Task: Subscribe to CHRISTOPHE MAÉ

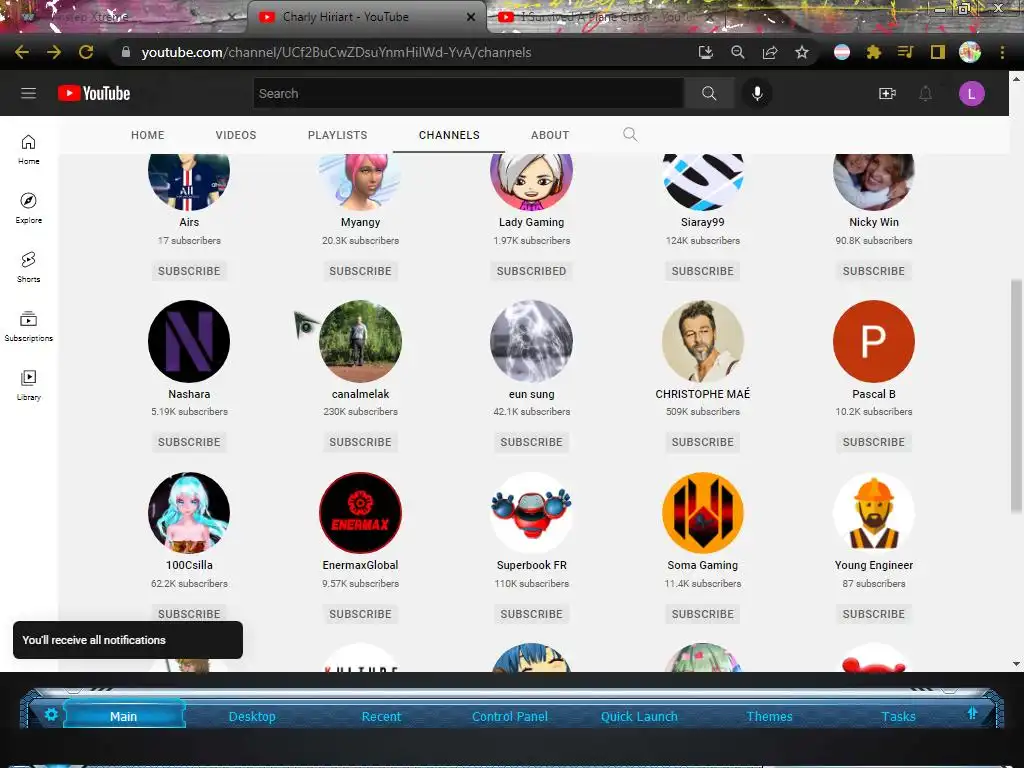Action: [703, 442]
